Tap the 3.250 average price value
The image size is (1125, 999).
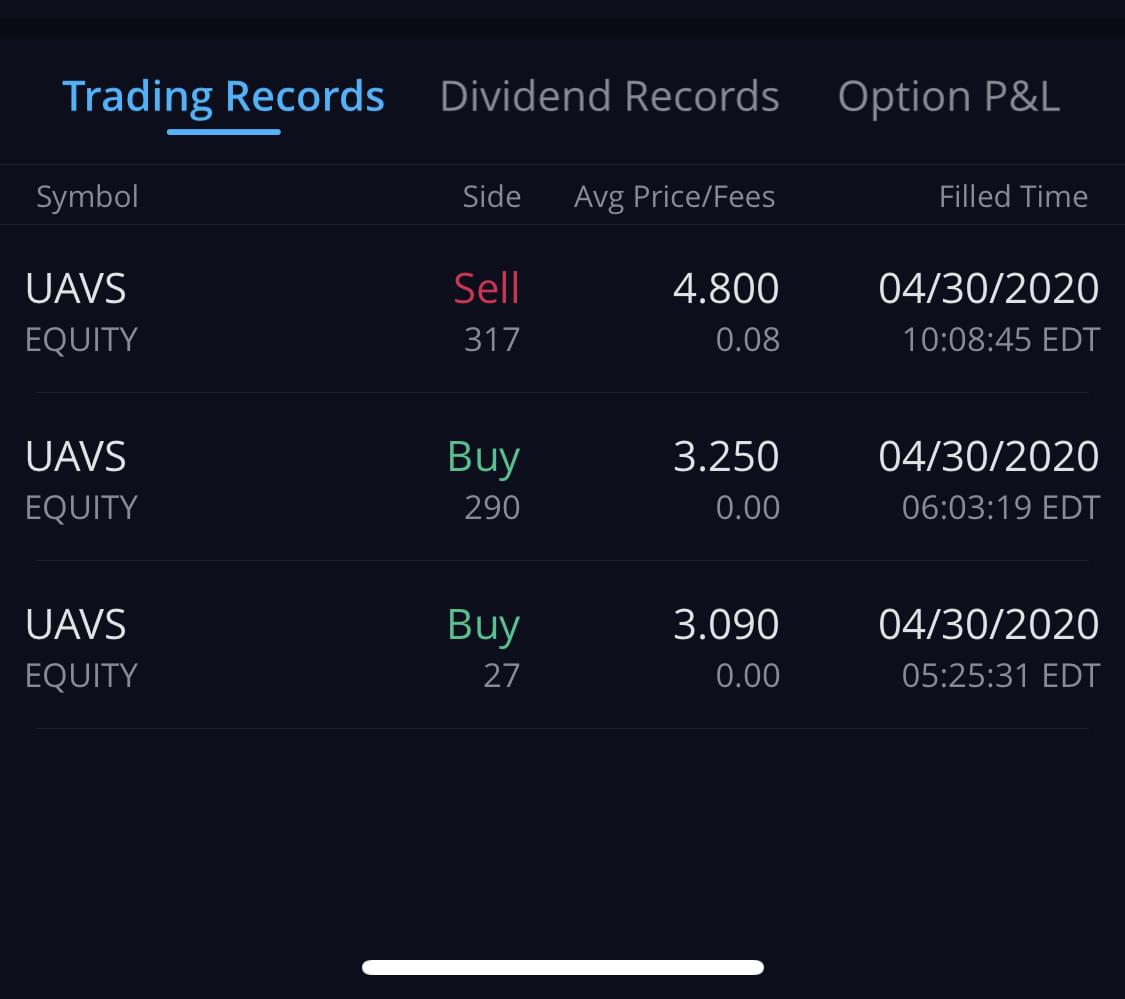click(725, 457)
